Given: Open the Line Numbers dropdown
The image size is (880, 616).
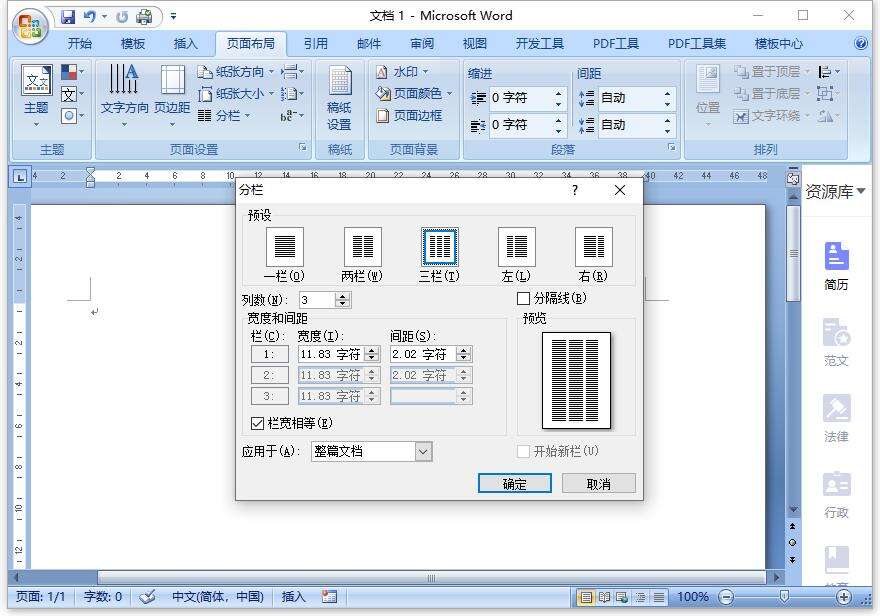Looking at the screenshot, I should click(x=291, y=94).
